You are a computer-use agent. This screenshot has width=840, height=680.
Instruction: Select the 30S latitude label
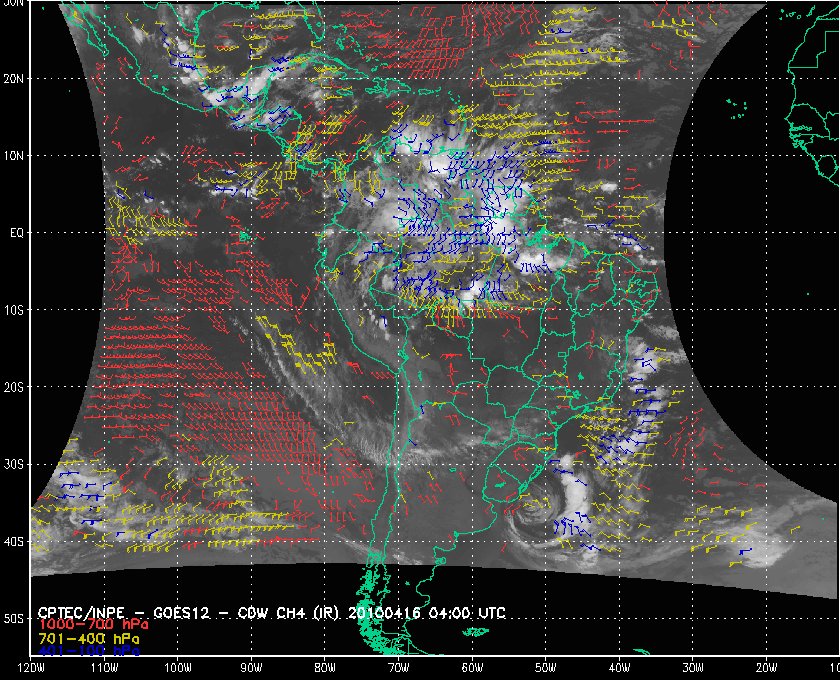click(x=13, y=464)
